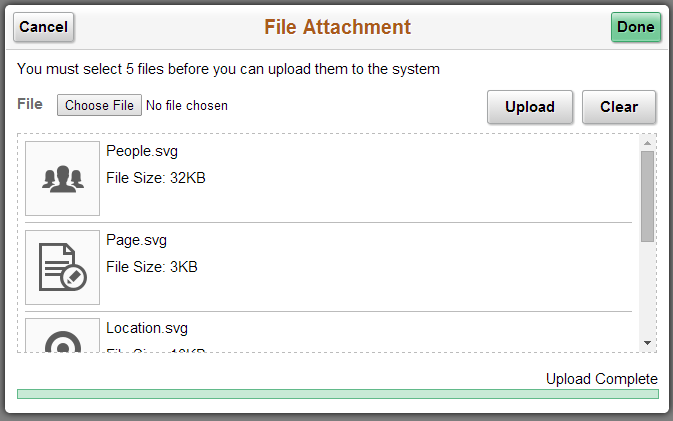Click the People.svg group icon thumbnail
This screenshot has height=421, width=673.
63,179
